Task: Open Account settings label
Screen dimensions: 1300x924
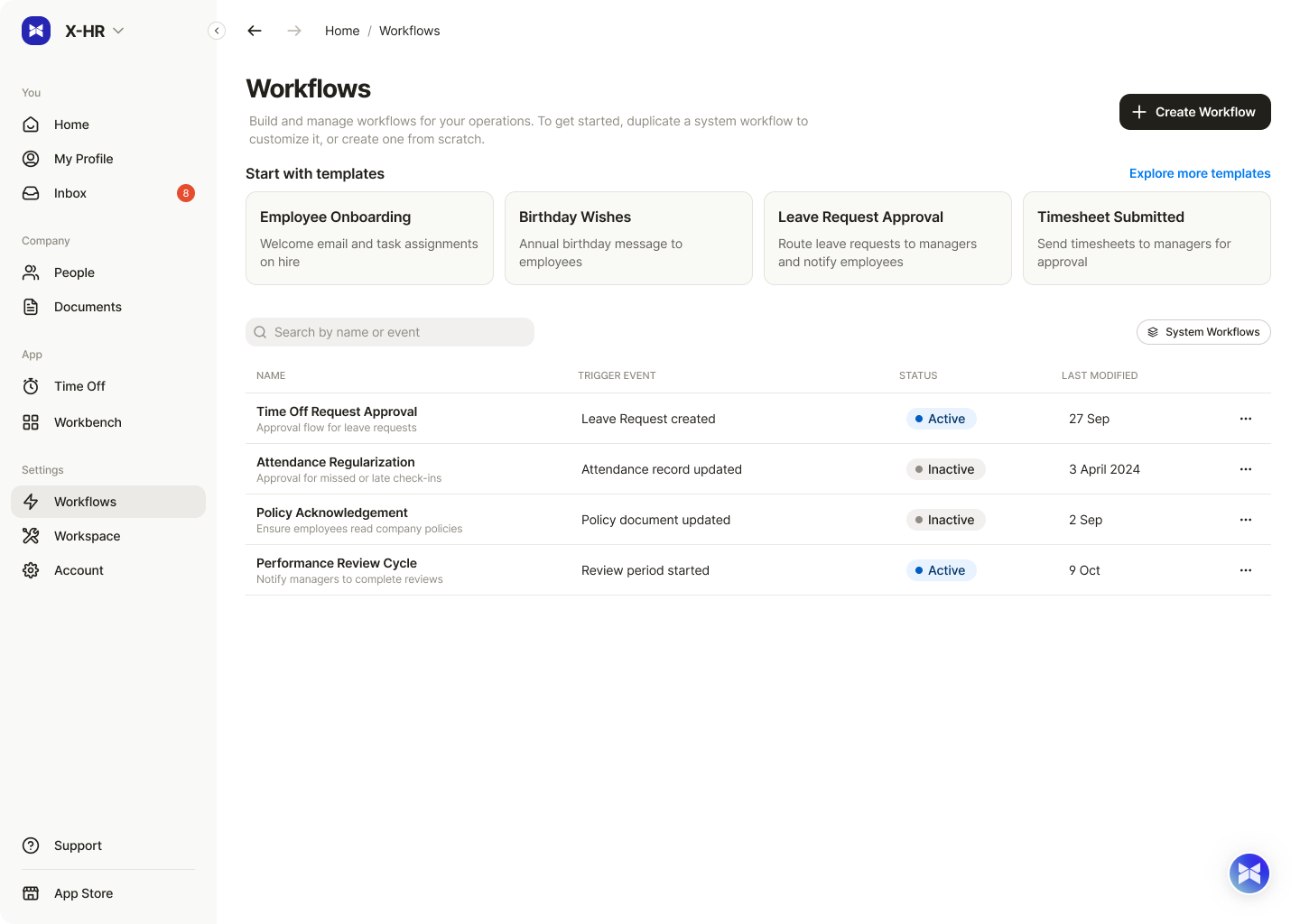Action: point(79,570)
